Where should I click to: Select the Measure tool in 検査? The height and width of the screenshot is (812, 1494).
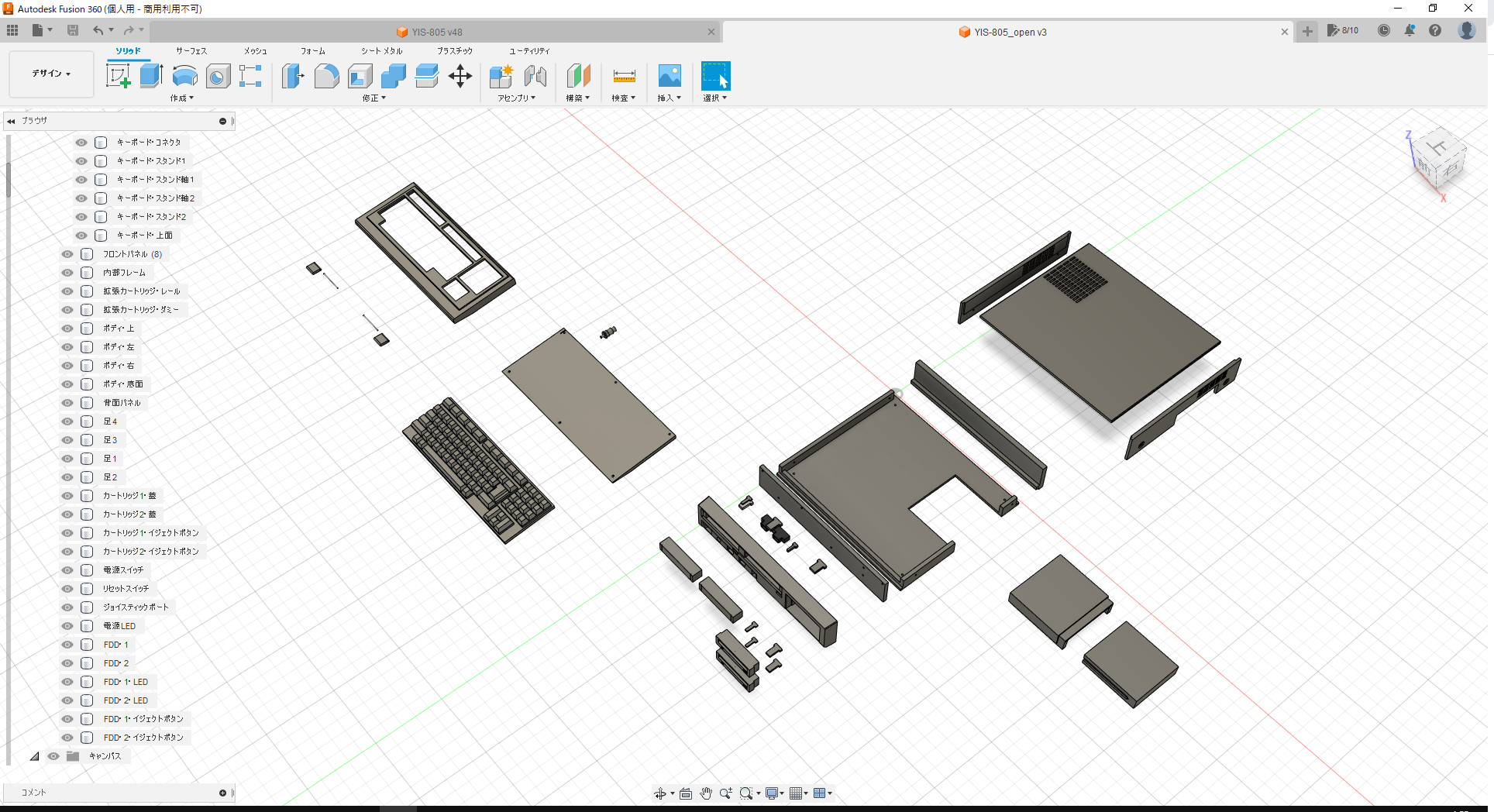click(x=623, y=76)
